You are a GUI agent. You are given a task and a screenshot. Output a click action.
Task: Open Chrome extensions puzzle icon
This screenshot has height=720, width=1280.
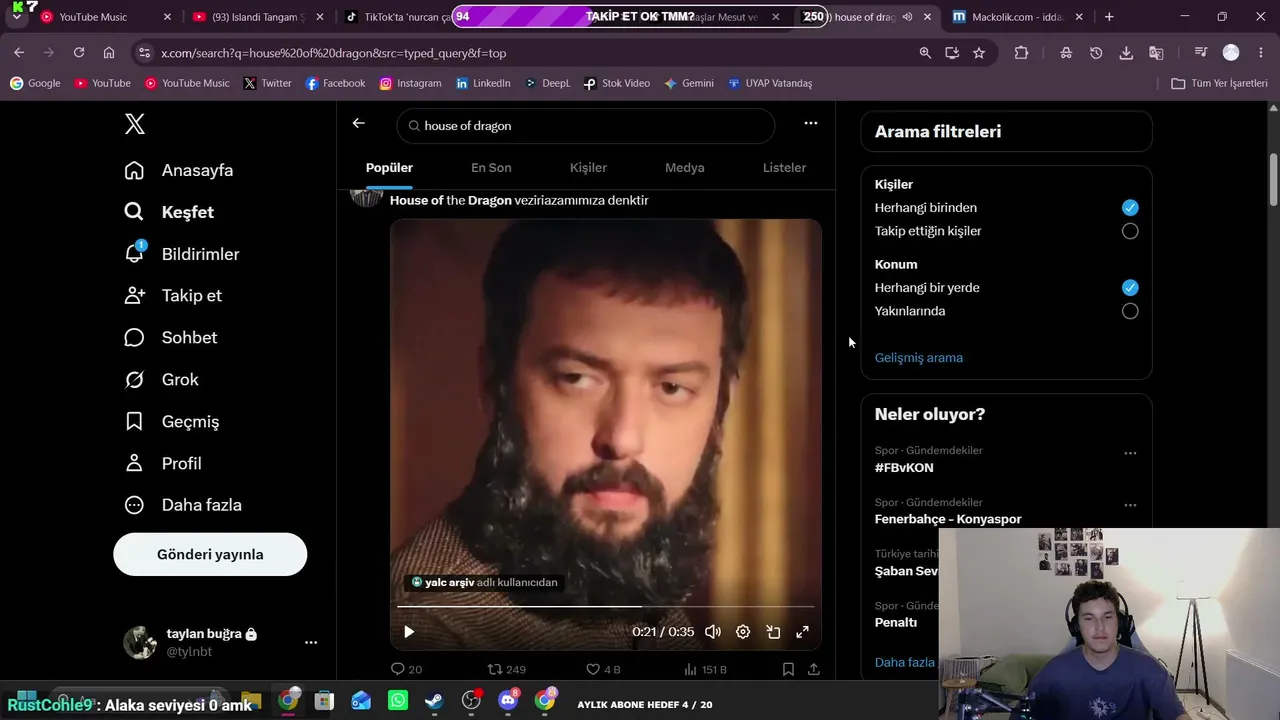(x=1021, y=53)
